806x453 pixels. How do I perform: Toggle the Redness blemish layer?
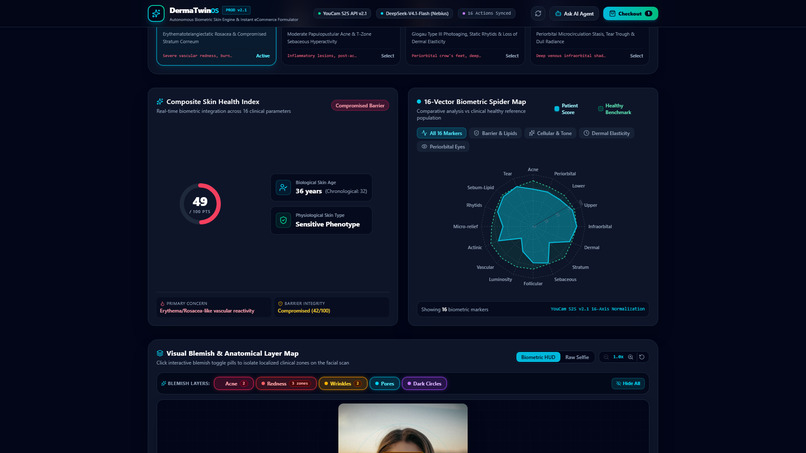[x=286, y=384]
